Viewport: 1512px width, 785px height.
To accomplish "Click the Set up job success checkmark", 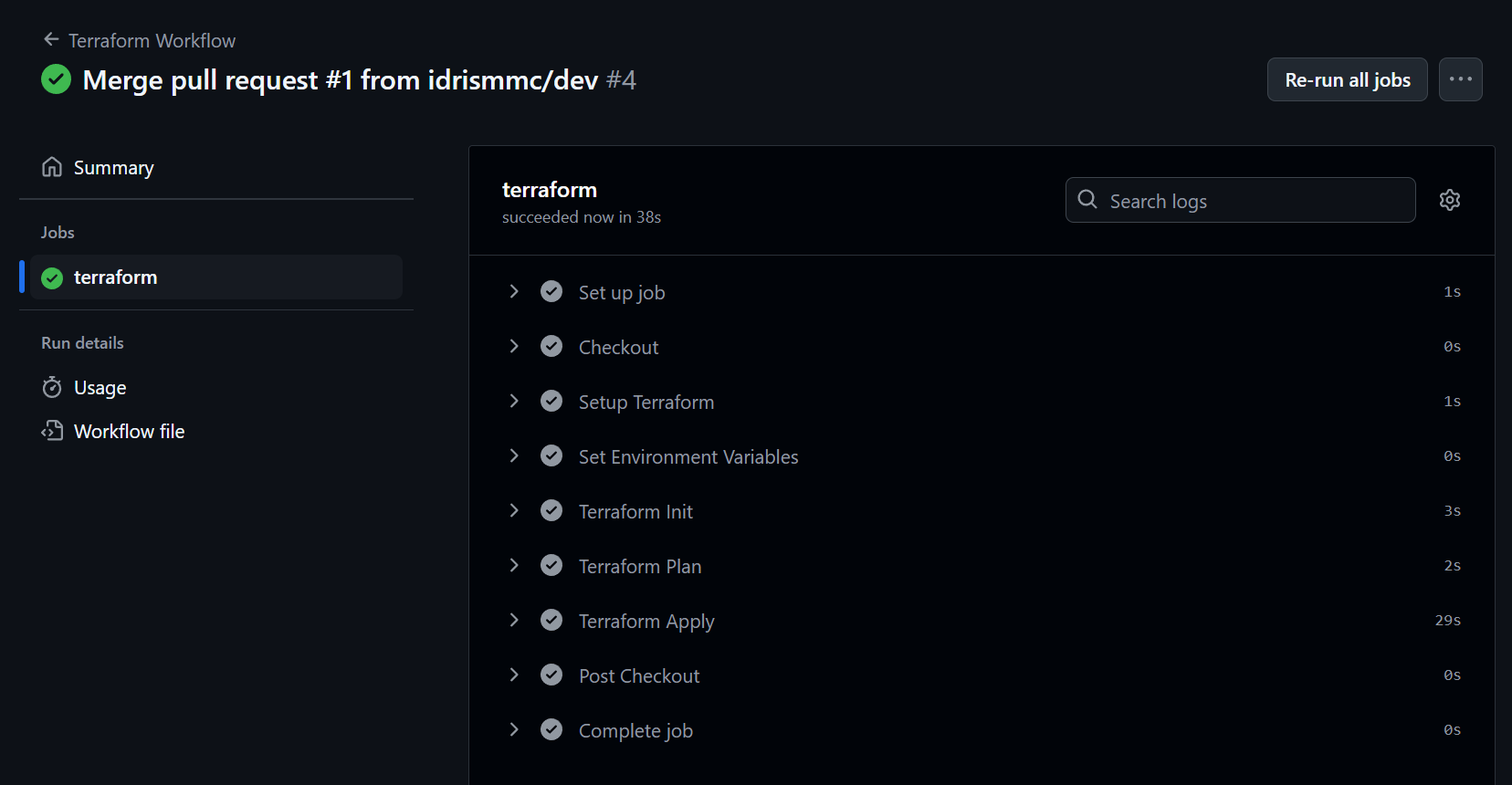I will (x=551, y=291).
